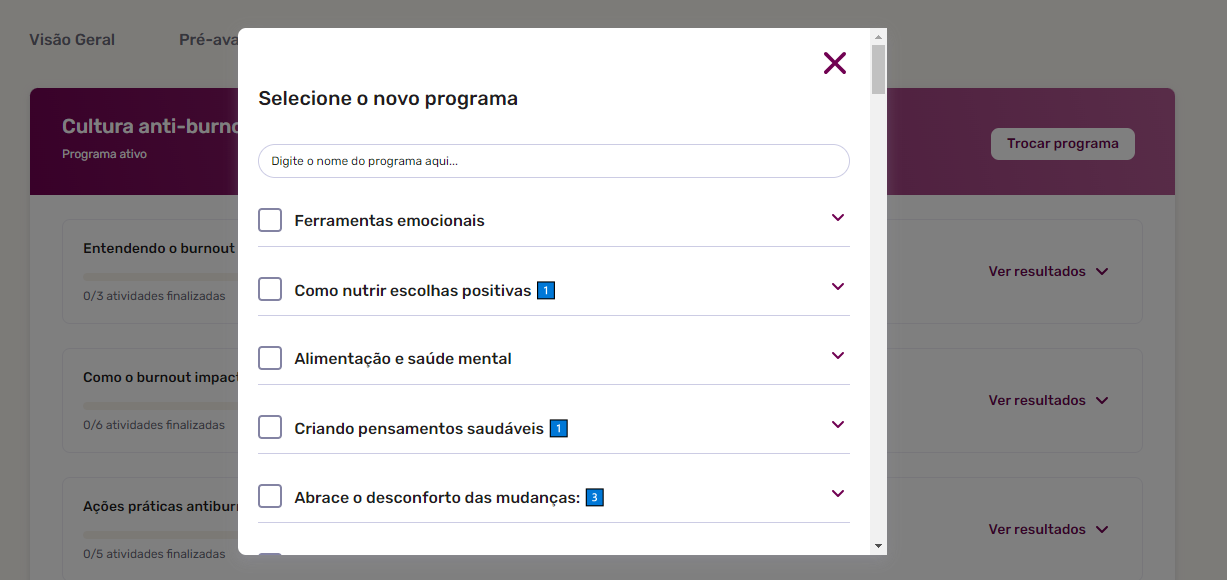The width and height of the screenshot is (1227, 580).
Task: Click the blue "1" badge beside Criando pensamentos saudáveis
Action: 559,428
